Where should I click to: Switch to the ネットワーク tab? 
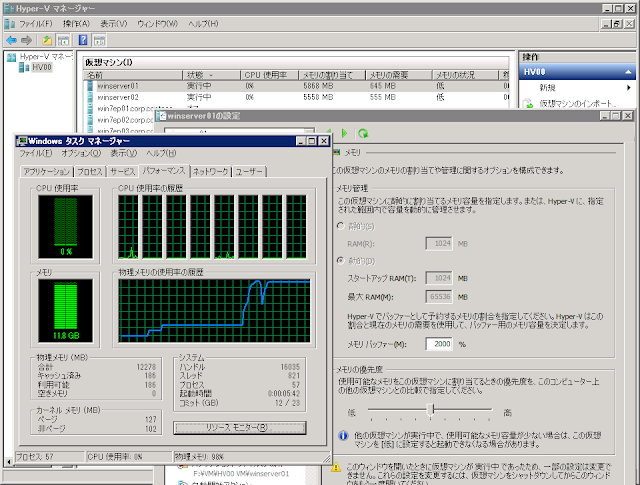tap(210, 171)
